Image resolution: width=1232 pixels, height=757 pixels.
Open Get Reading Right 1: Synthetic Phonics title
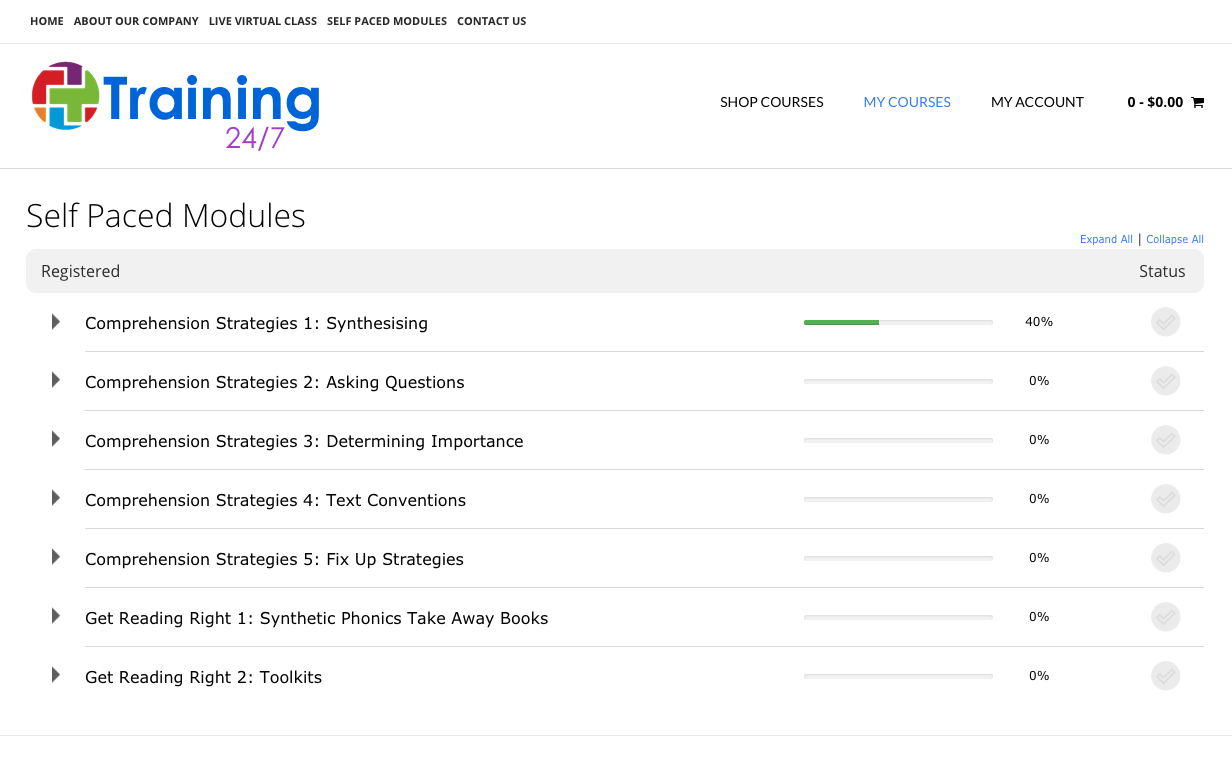[316, 618]
